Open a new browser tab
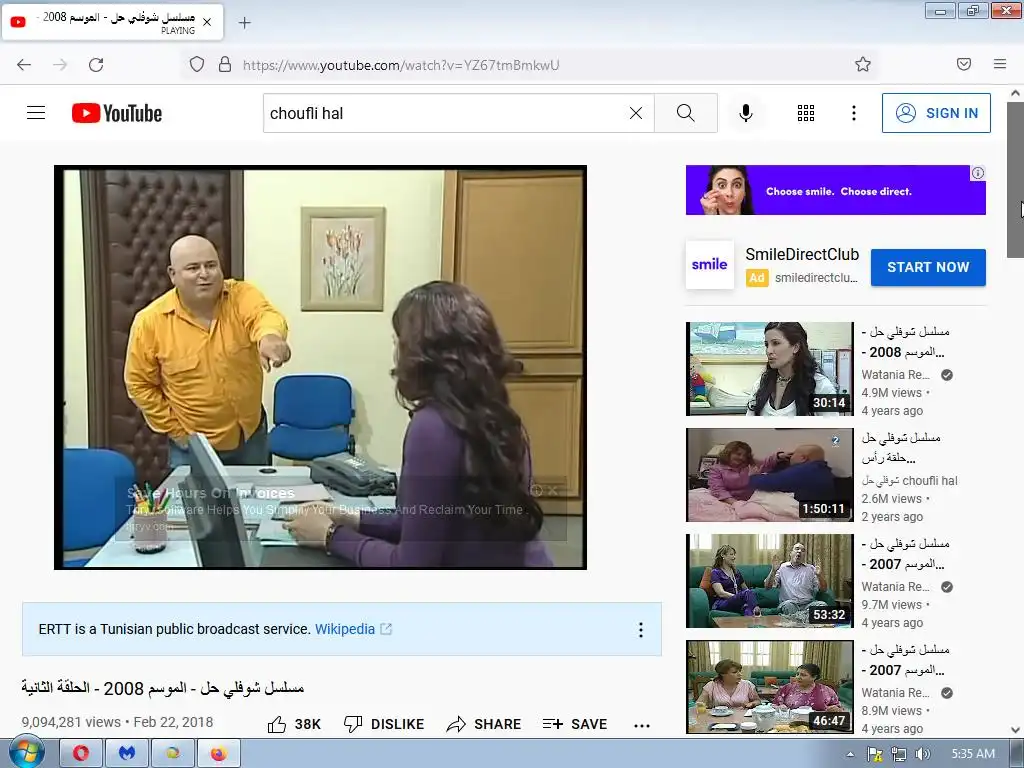Viewport: 1024px width, 768px height. point(244,23)
